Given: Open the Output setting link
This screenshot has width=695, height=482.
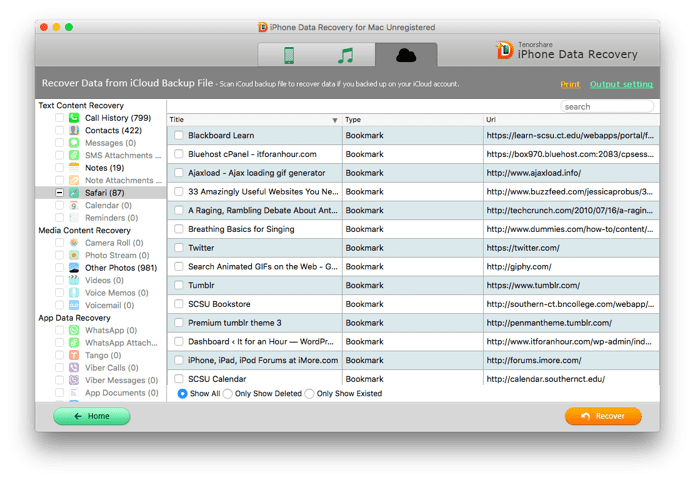Looking at the screenshot, I should click(x=621, y=84).
